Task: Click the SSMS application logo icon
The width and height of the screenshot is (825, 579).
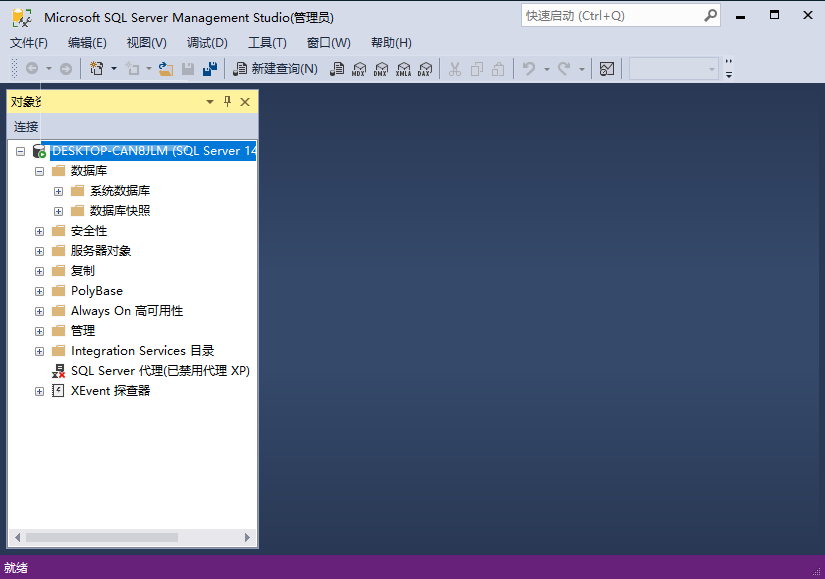Action: pyautogui.click(x=22, y=17)
